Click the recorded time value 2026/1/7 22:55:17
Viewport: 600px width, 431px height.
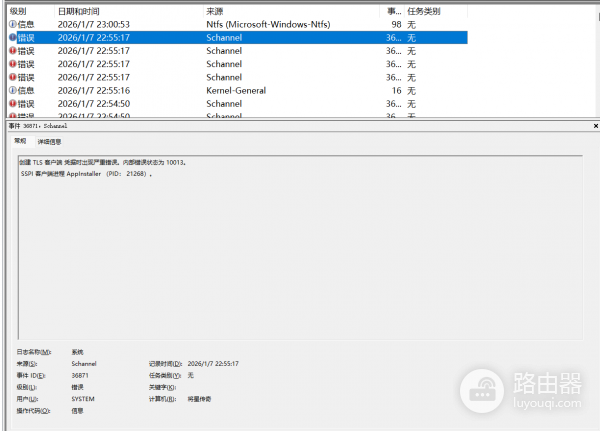(x=213, y=364)
